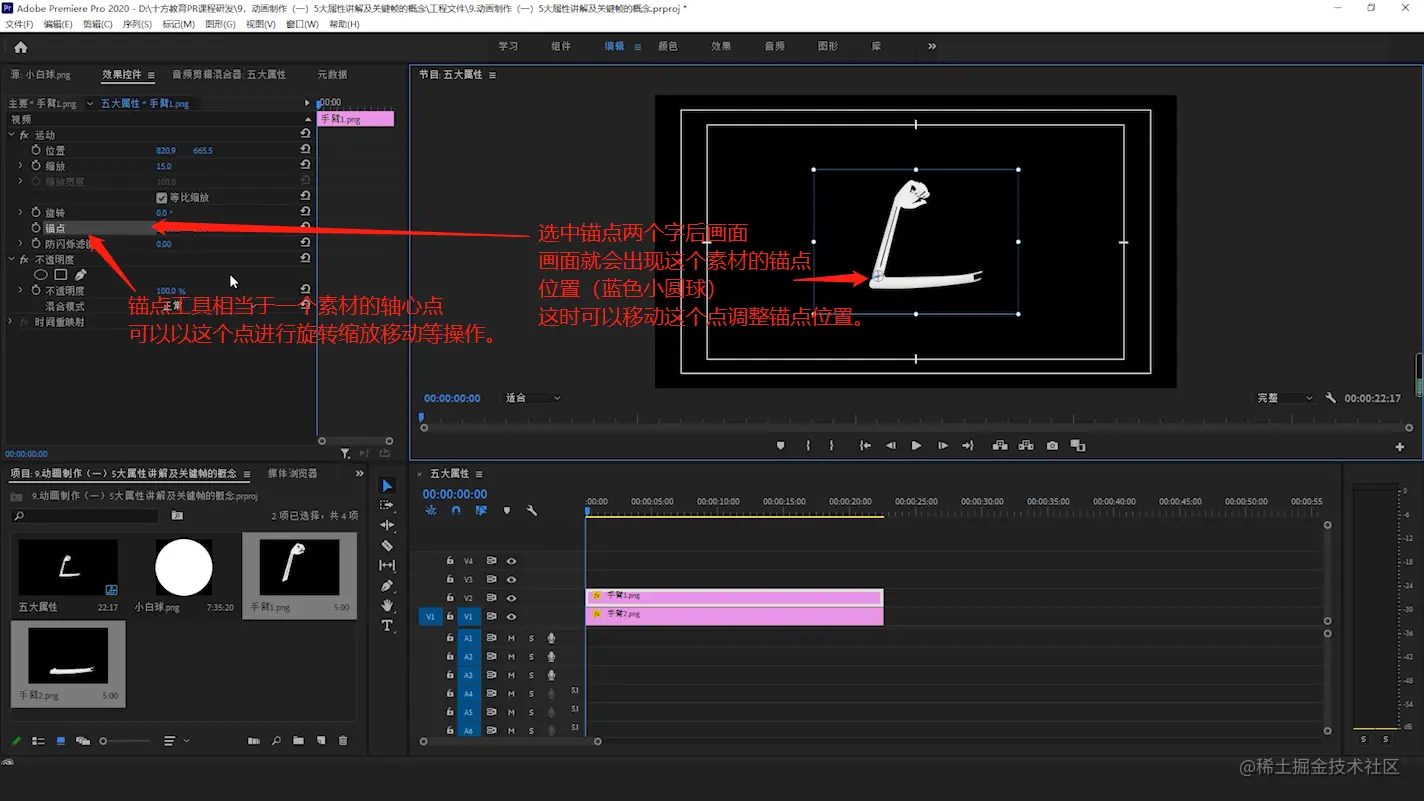Viewport: 1424px width, 801px height.
Task: Open the 剪辑(C) menu
Action: (x=97, y=24)
